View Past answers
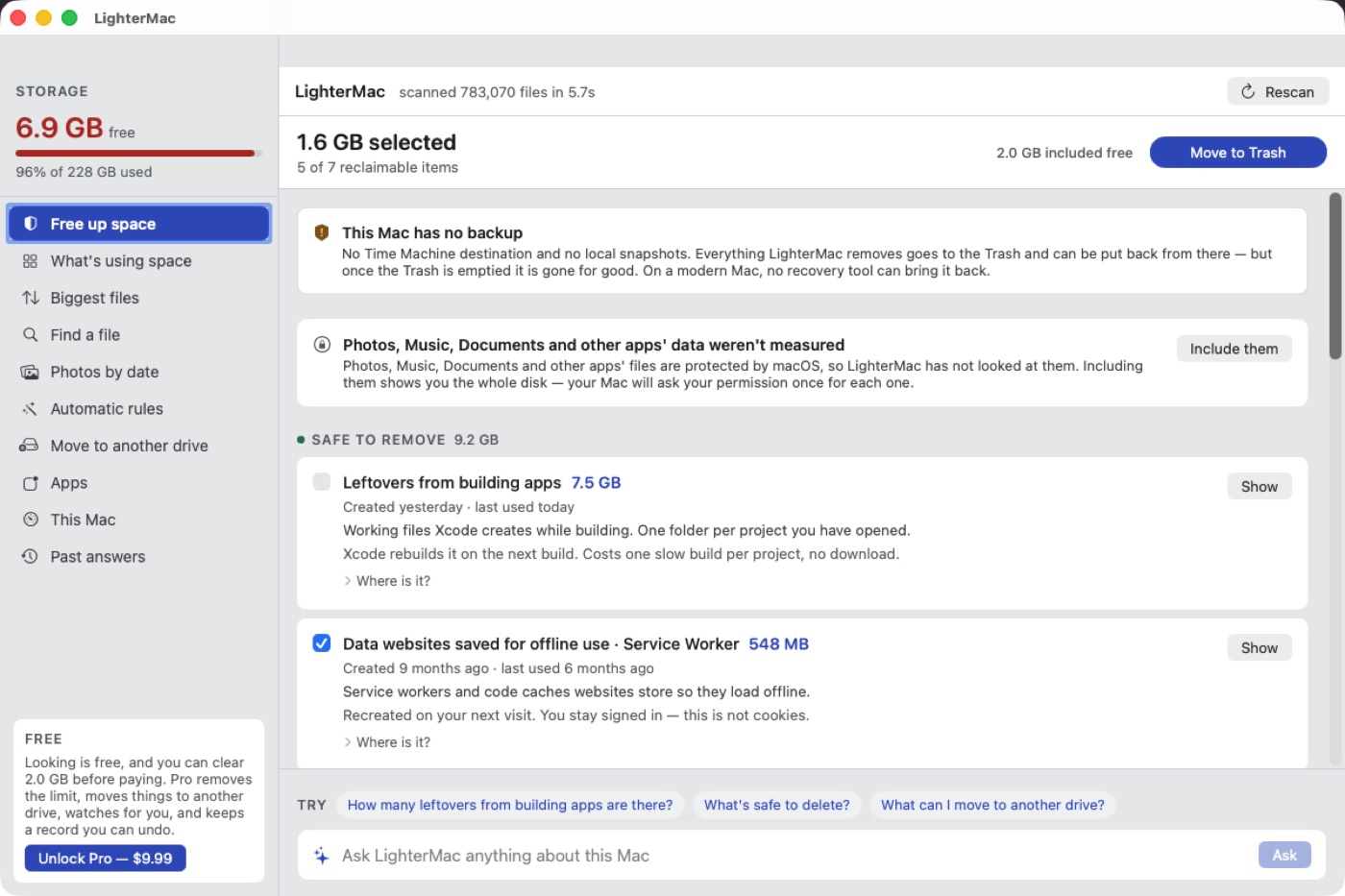This screenshot has height=896, width=1345. point(139,557)
